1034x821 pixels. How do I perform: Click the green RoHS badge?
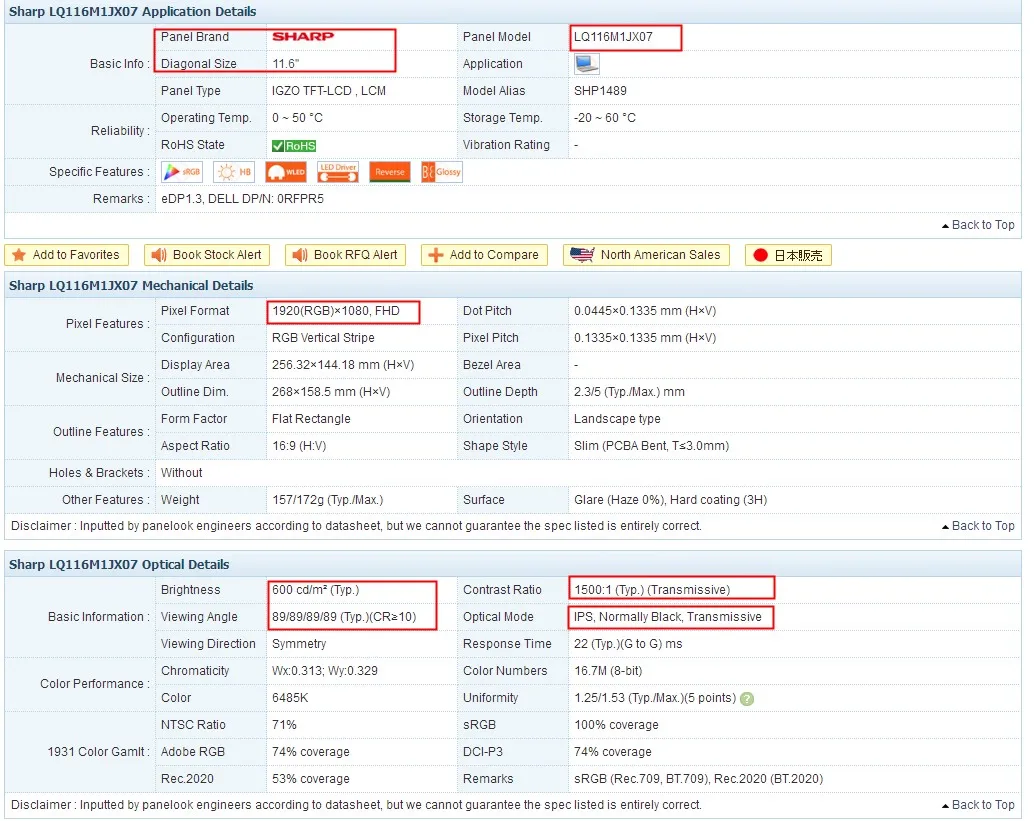294,146
